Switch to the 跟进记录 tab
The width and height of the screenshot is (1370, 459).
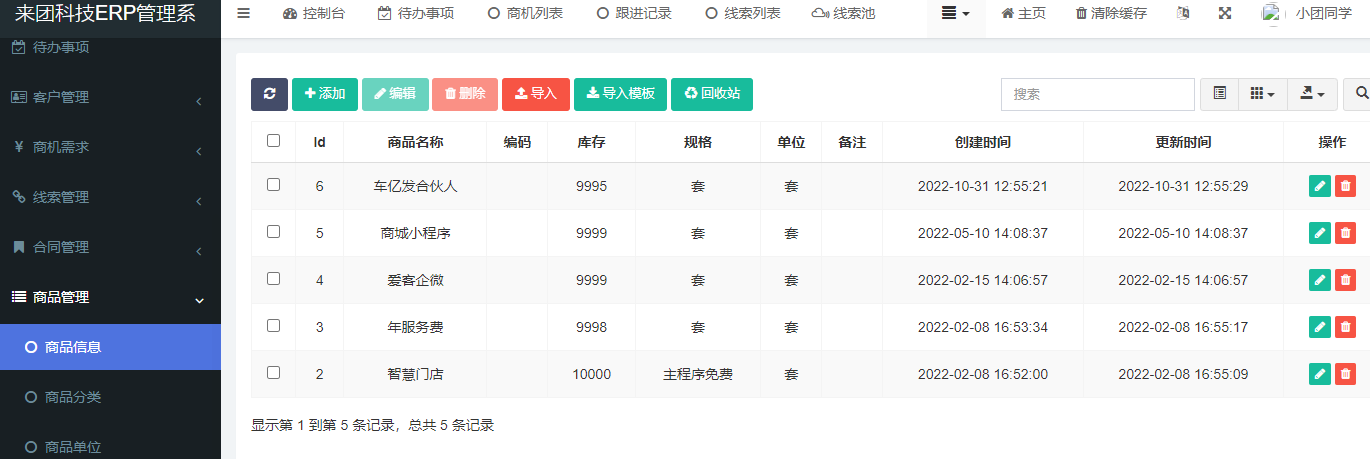[x=634, y=14]
